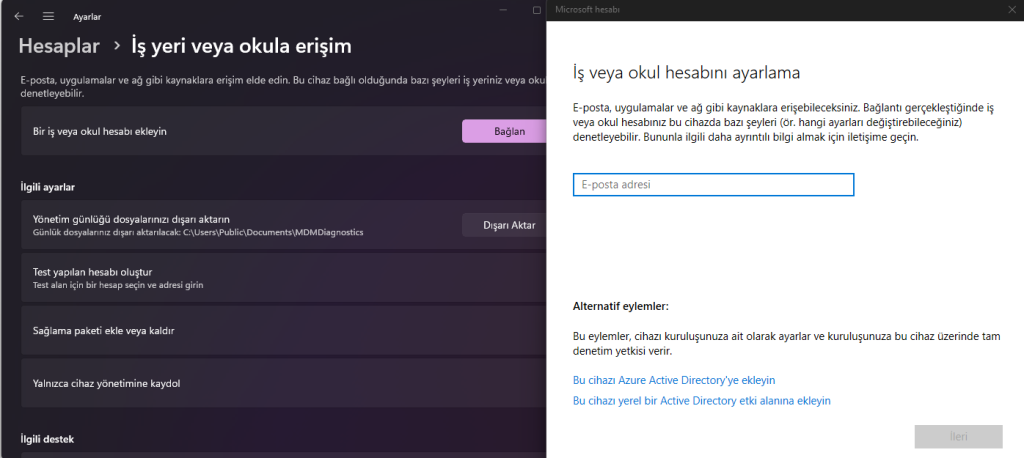The width and height of the screenshot is (1024, 458).
Task: Click the breadcrumb chevron after Hesaplar
Action: point(116,46)
